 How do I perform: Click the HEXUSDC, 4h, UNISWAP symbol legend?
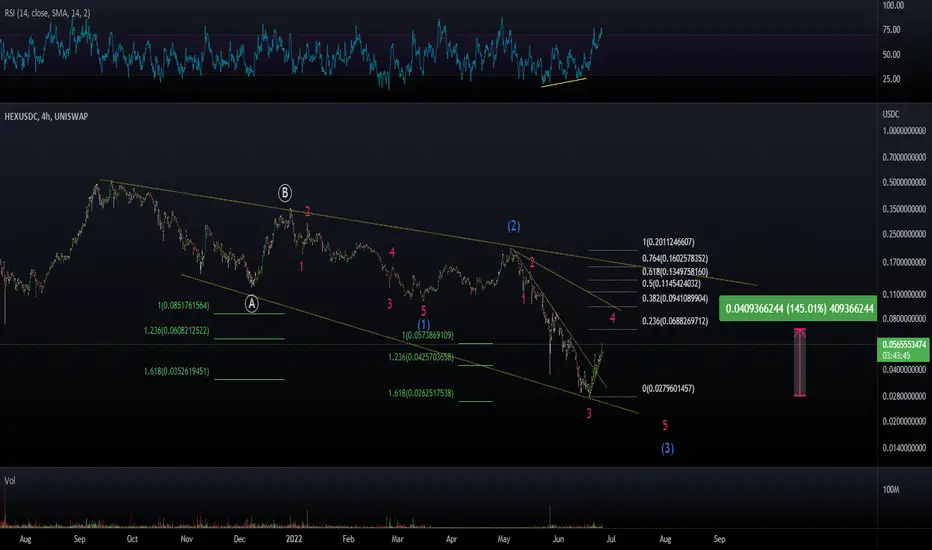pyautogui.click(x=46, y=117)
